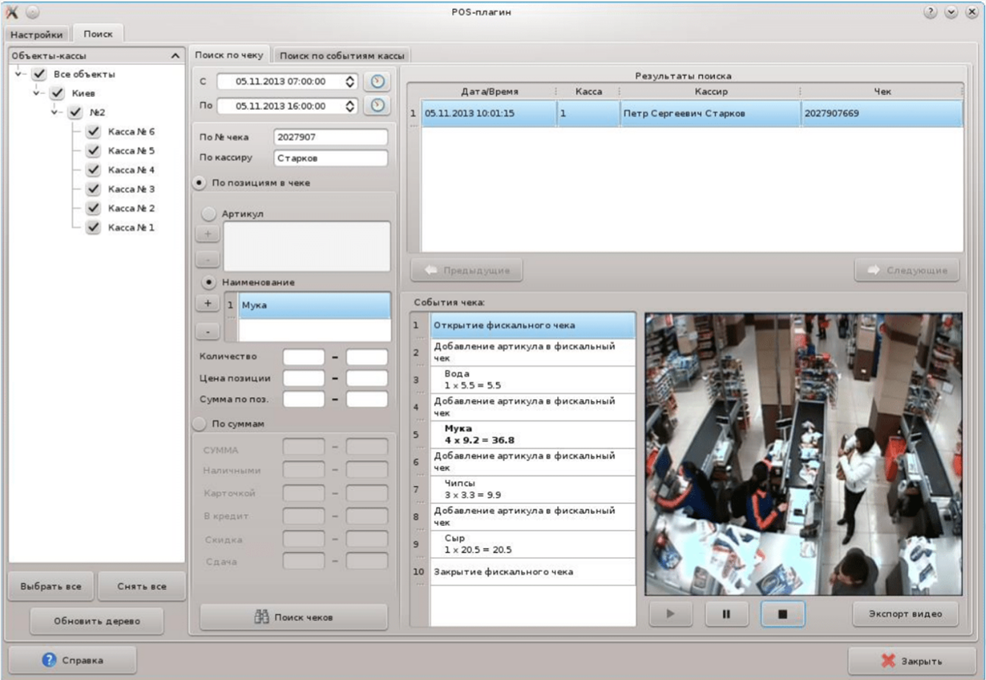Click the Экспорт видео button

(x=905, y=613)
